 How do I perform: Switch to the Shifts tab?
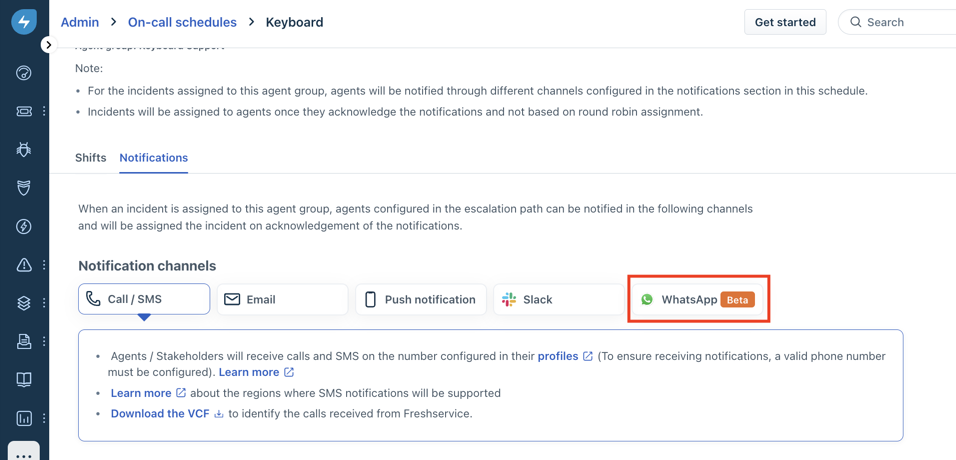click(x=90, y=158)
